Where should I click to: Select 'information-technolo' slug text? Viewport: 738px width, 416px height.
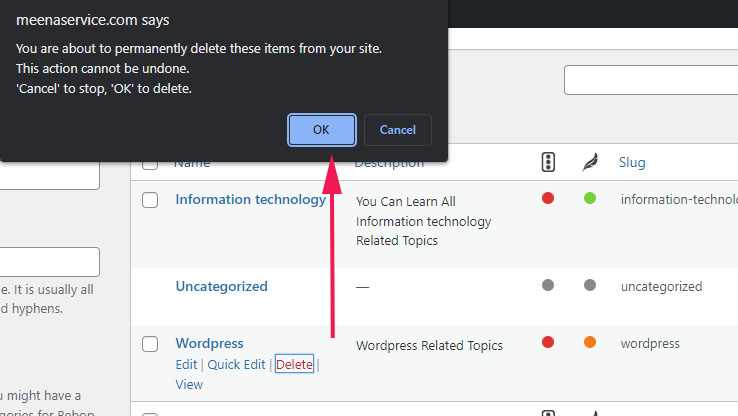tap(679, 200)
